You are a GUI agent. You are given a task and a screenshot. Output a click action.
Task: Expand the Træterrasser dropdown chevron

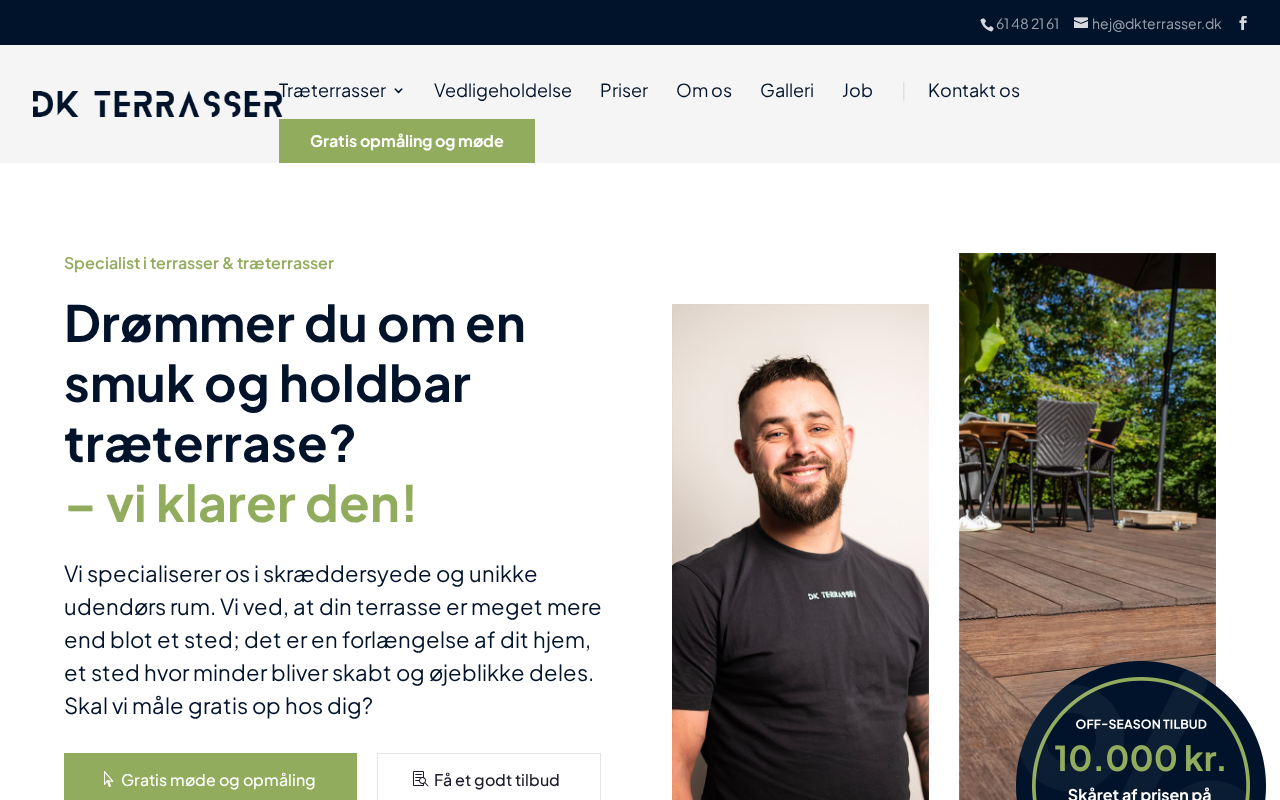(x=398, y=91)
